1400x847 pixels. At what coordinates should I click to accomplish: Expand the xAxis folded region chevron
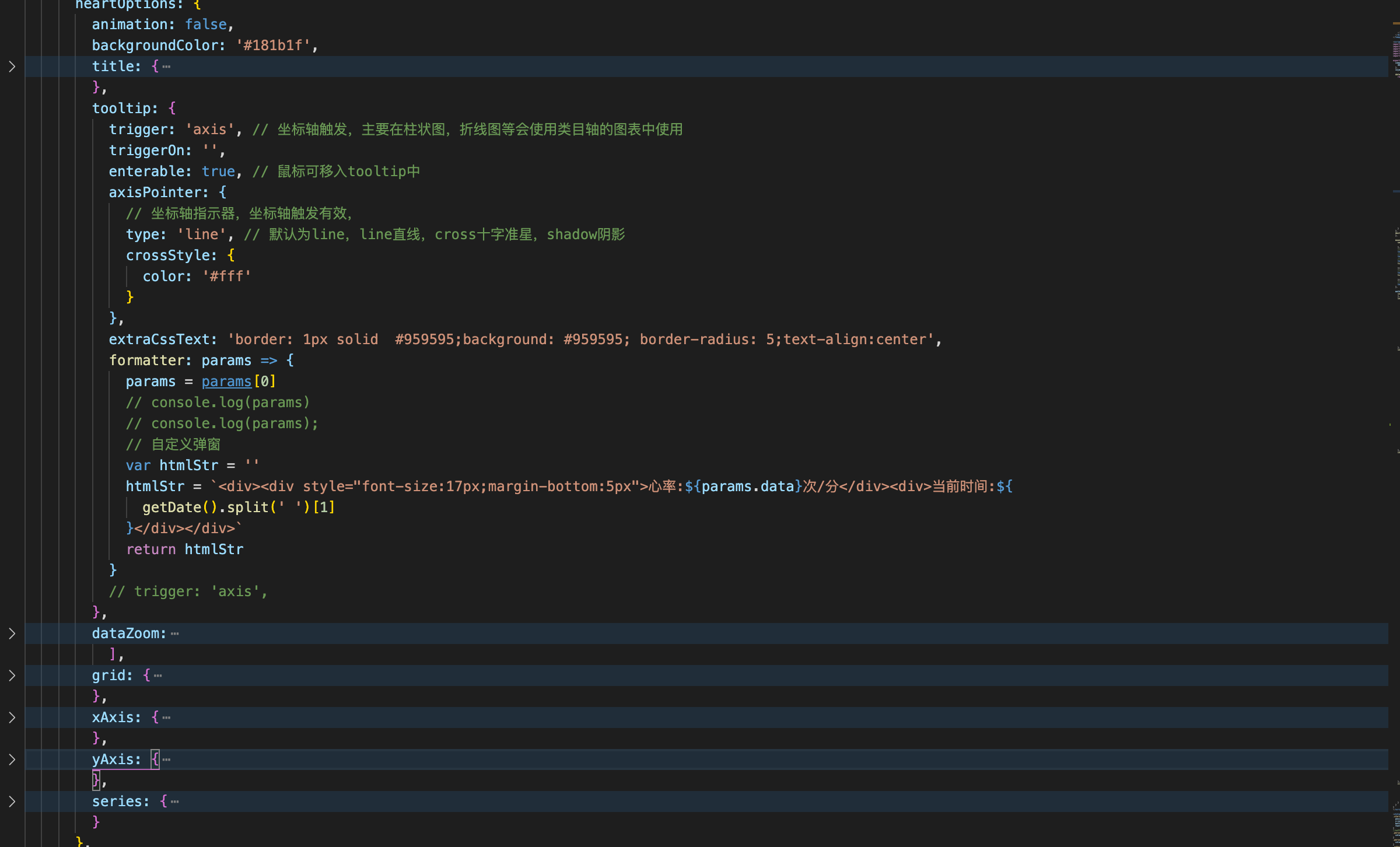click(x=12, y=717)
